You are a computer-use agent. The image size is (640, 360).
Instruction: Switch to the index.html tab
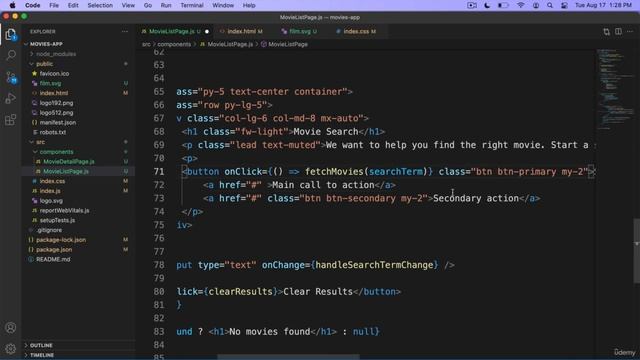pyautogui.click(x=241, y=31)
